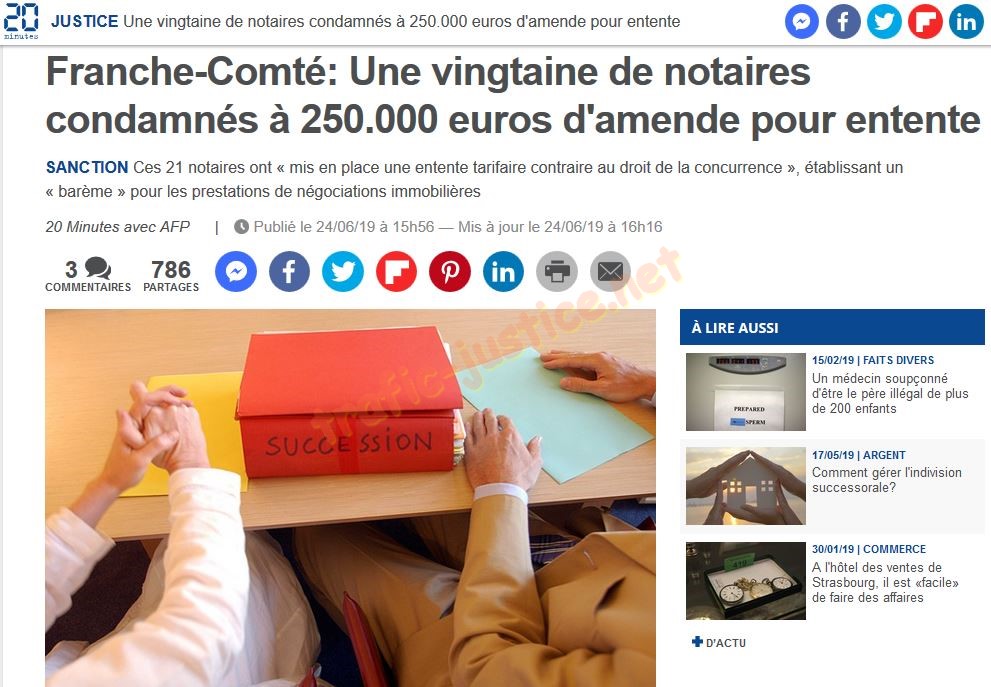991x687 pixels.
Task: Pin the article on Pinterest
Action: tap(450, 272)
